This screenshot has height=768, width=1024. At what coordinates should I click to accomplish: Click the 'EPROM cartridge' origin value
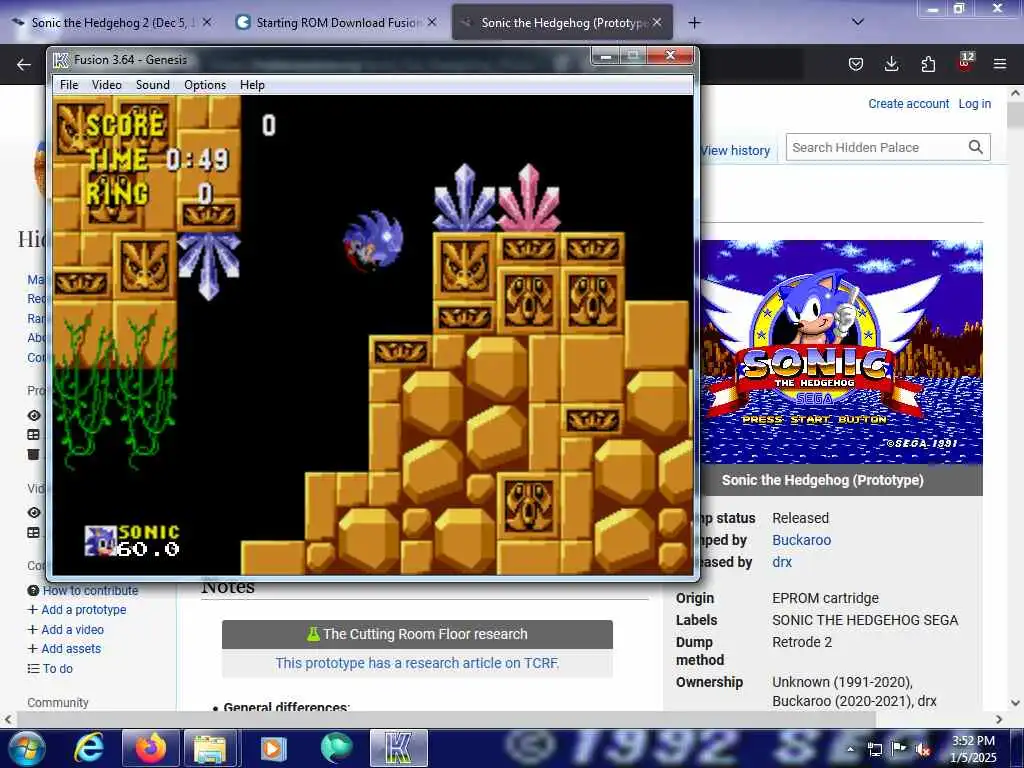(x=825, y=598)
